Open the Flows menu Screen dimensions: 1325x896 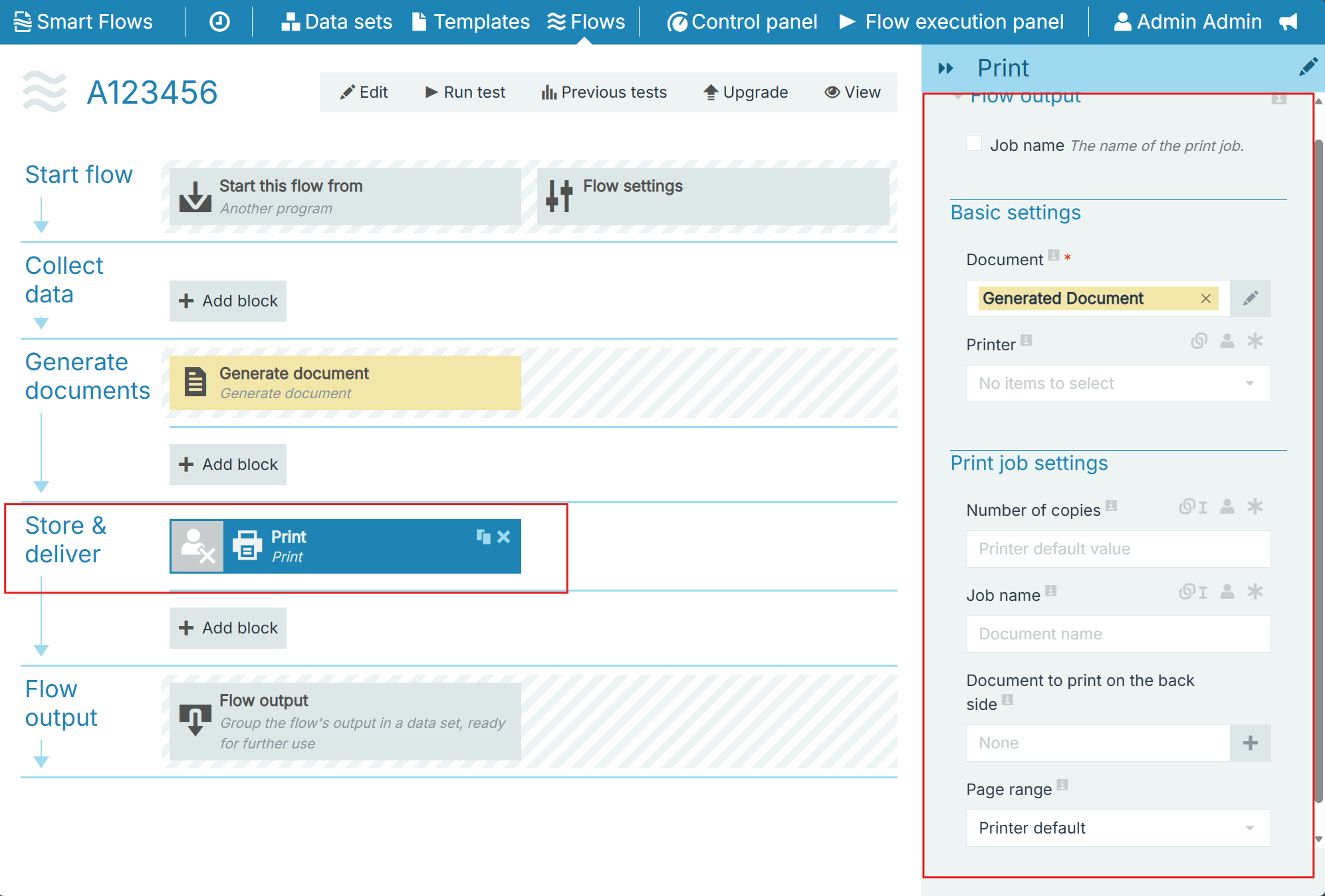coord(586,22)
